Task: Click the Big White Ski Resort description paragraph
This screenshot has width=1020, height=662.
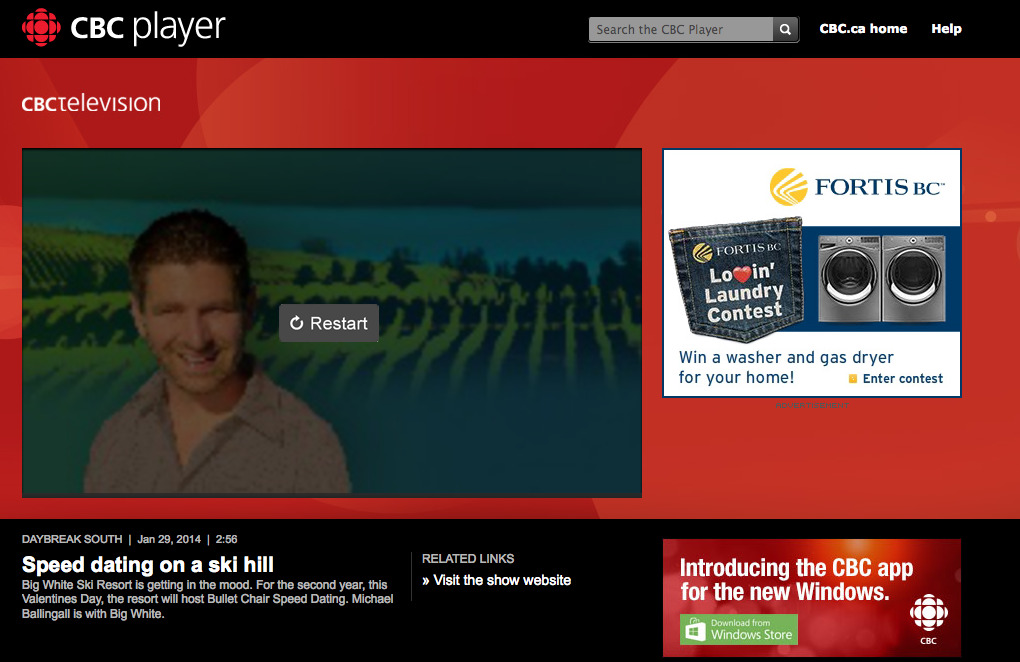Action: 208,599
